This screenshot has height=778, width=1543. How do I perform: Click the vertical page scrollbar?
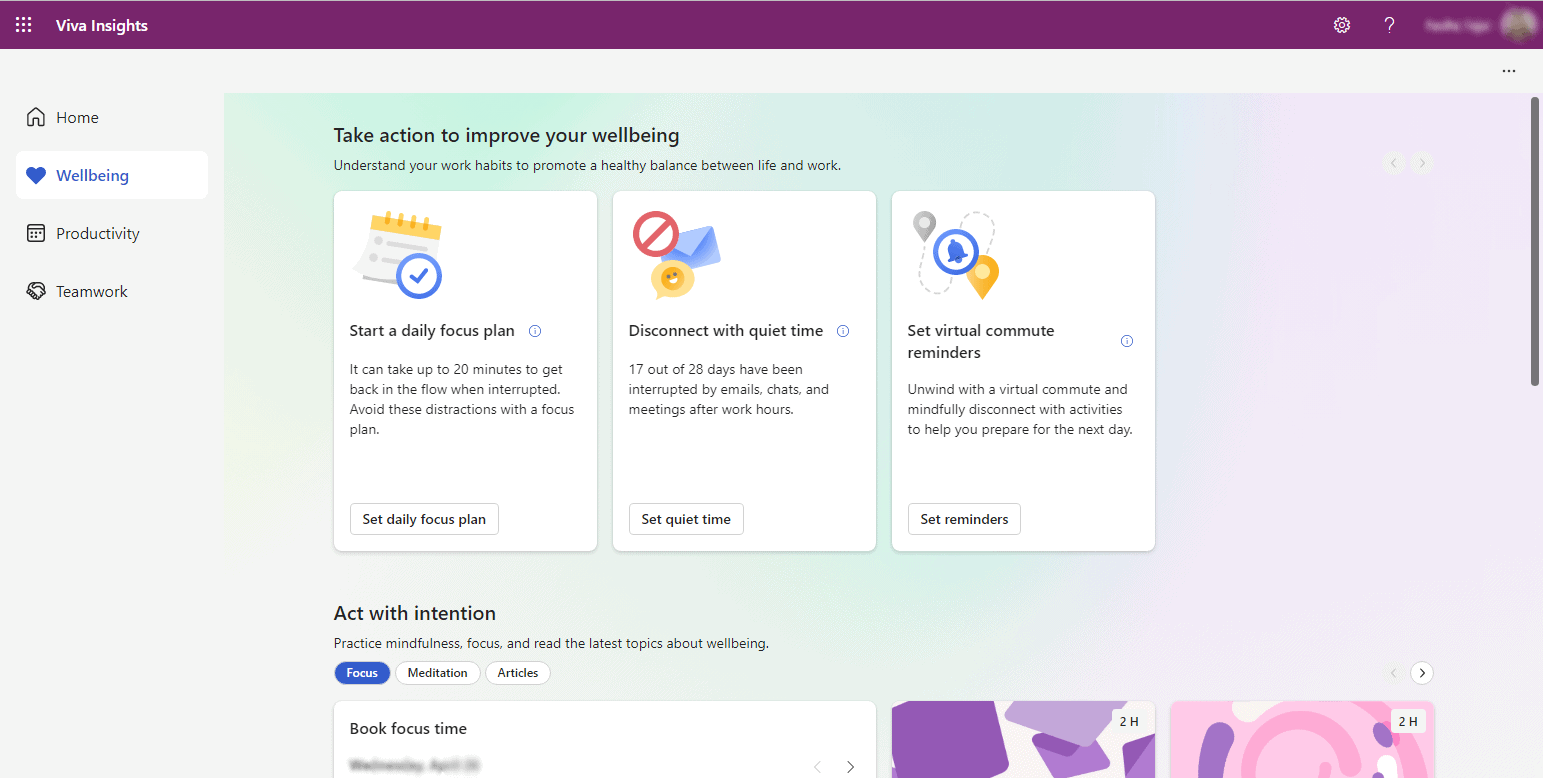1535,241
